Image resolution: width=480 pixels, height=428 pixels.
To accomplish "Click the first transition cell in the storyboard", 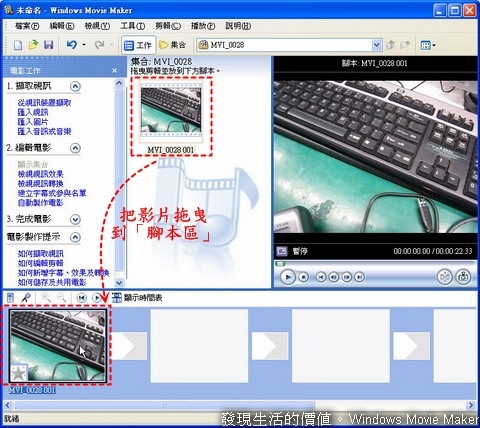I will coord(129,346).
